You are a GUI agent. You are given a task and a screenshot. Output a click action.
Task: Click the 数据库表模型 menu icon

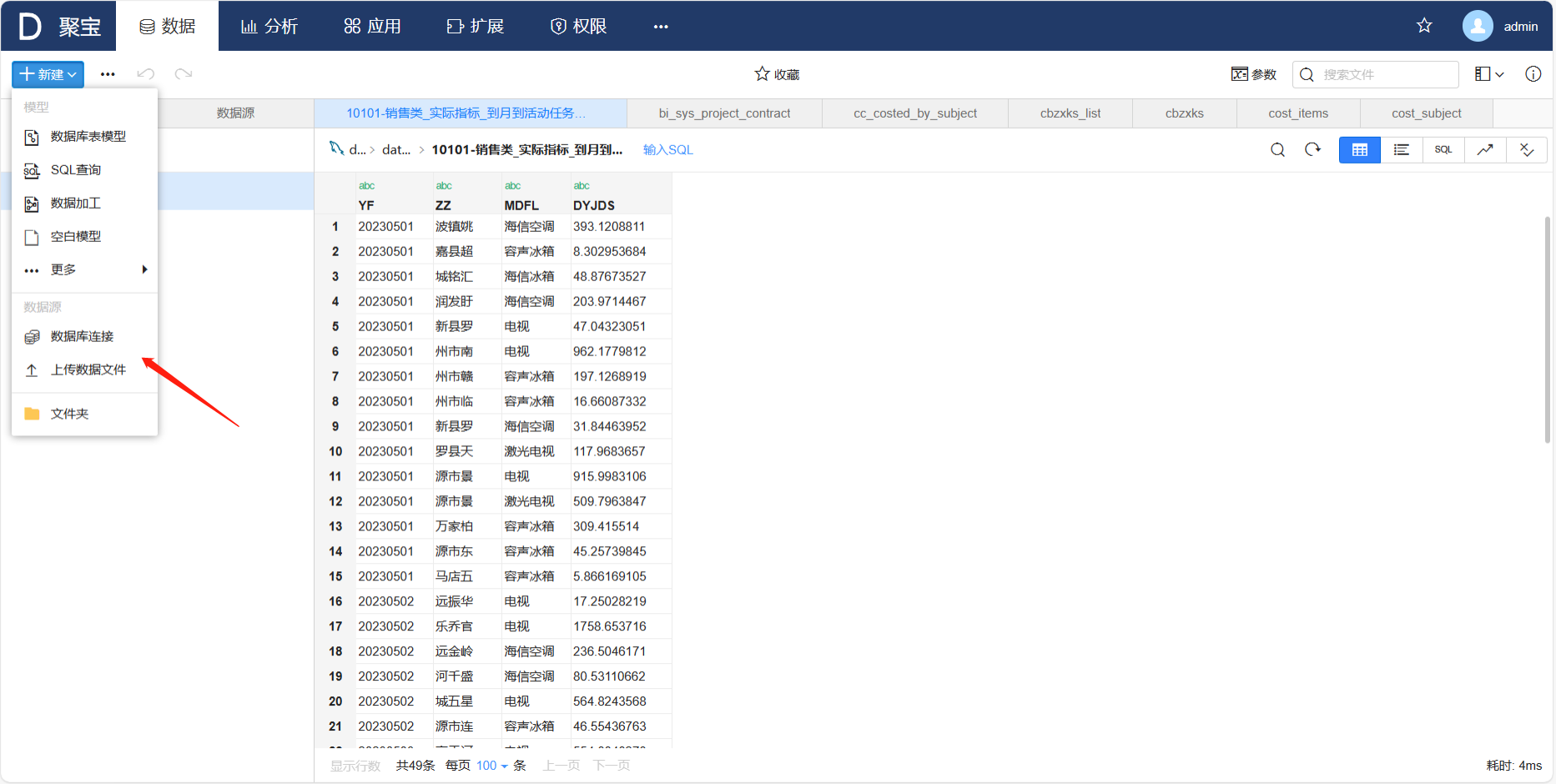tap(32, 137)
